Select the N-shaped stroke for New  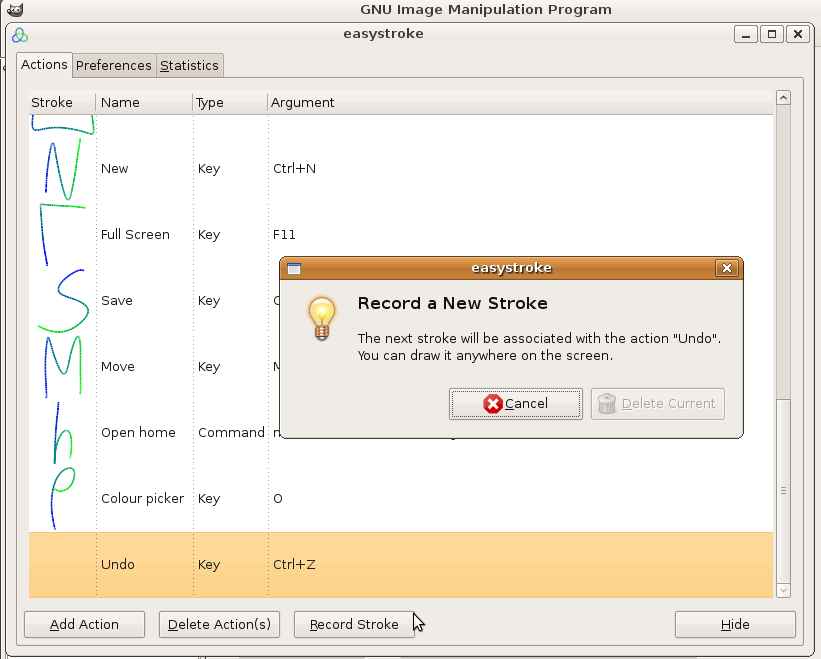coord(64,169)
